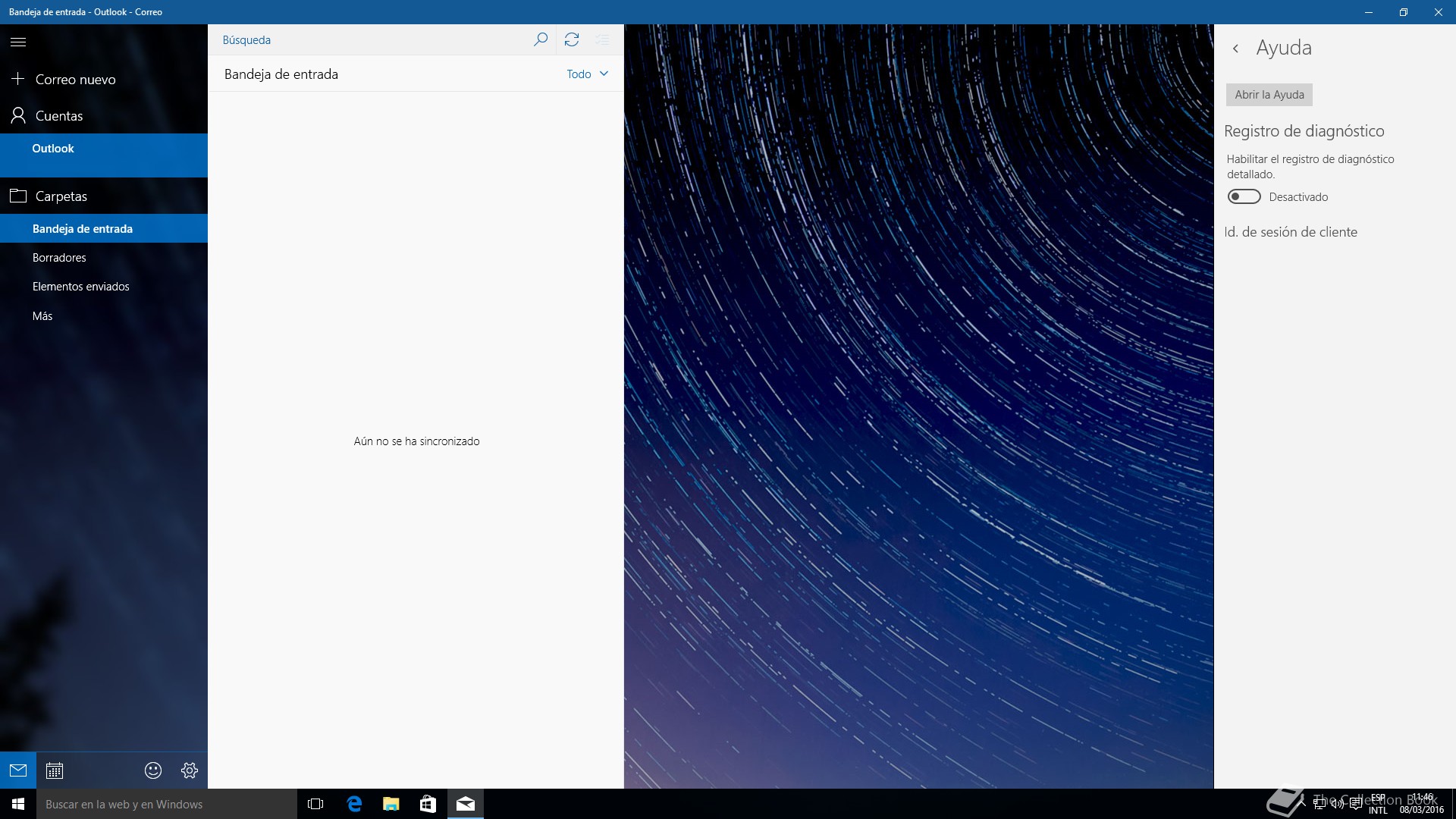Open Cuentas accounts section
Screen dimensions: 1456x819
click(x=58, y=116)
